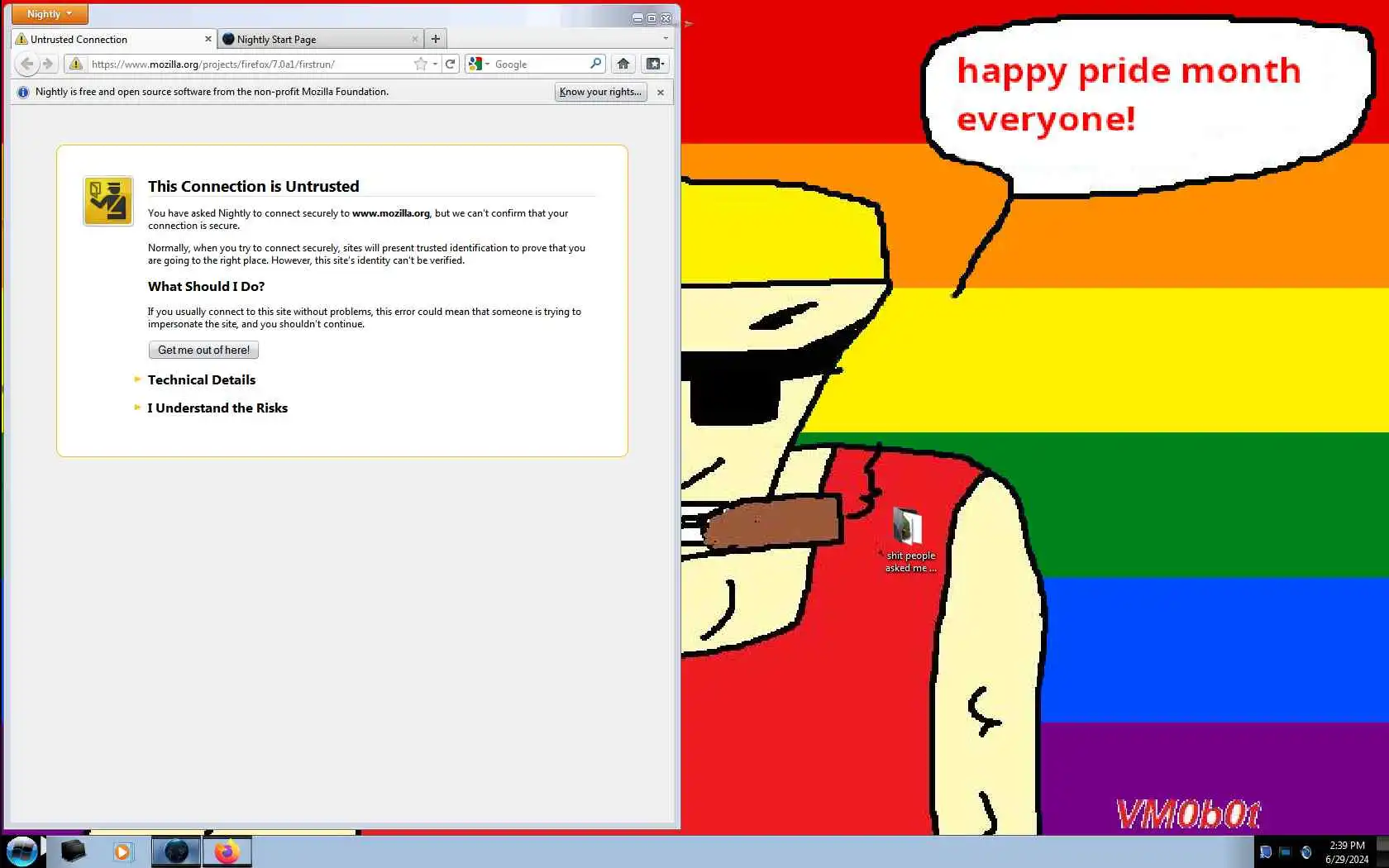Open the bookmarks menu button
1389x868 pixels.
pos(655,64)
